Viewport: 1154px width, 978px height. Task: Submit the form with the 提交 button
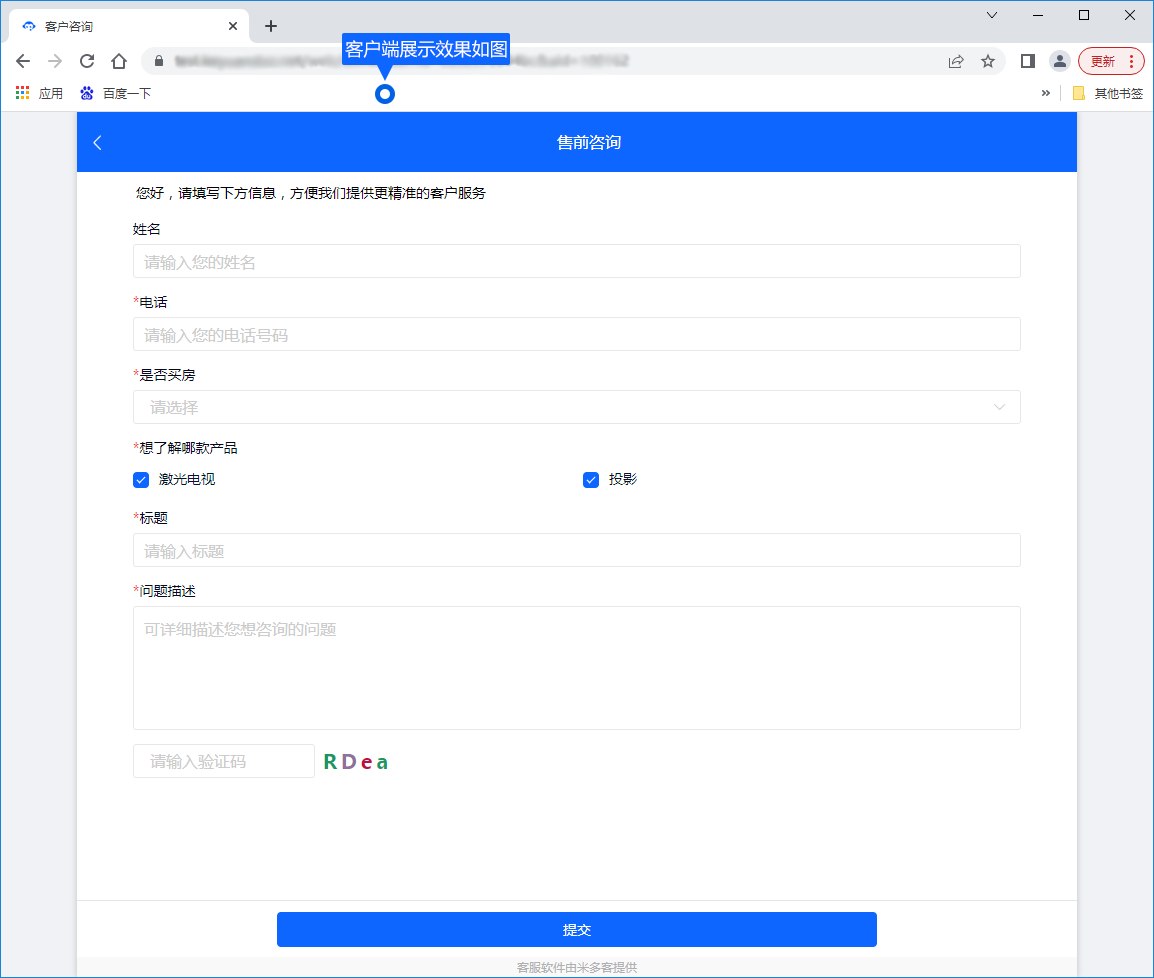[x=576, y=929]
